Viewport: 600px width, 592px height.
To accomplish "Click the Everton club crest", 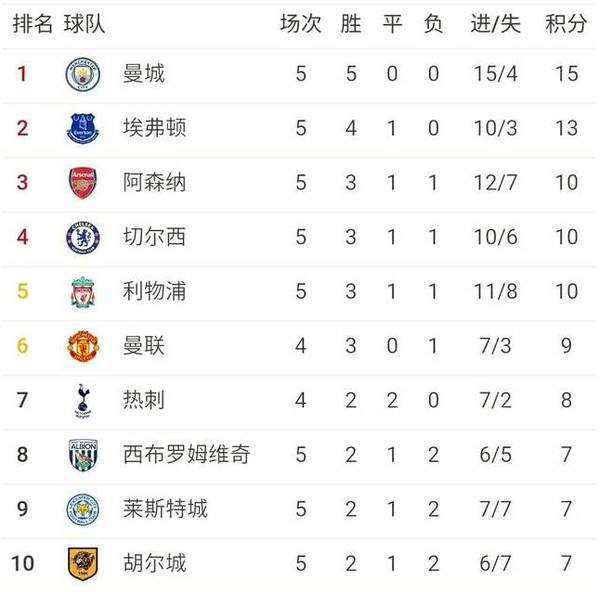I will pyautogui.click(x=82, y=129).
